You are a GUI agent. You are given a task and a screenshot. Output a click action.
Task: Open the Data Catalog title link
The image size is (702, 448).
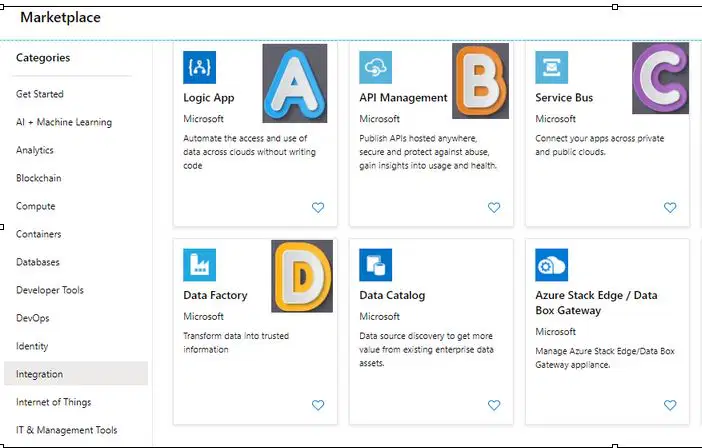coord(392,295)
